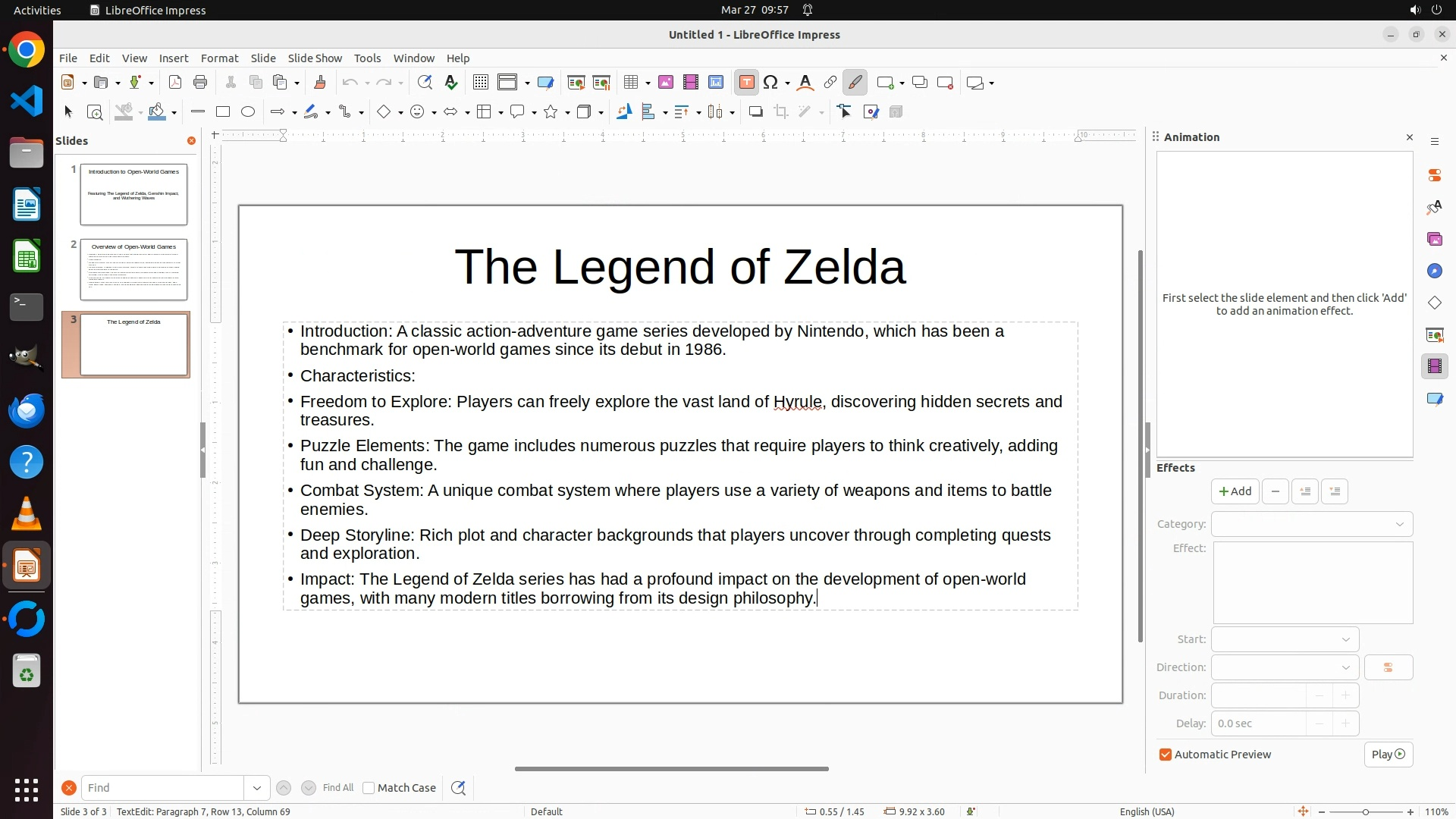Open the animation Start dropdown
This screenshot has width=1456, height=819.
[x=1285, y=639]
